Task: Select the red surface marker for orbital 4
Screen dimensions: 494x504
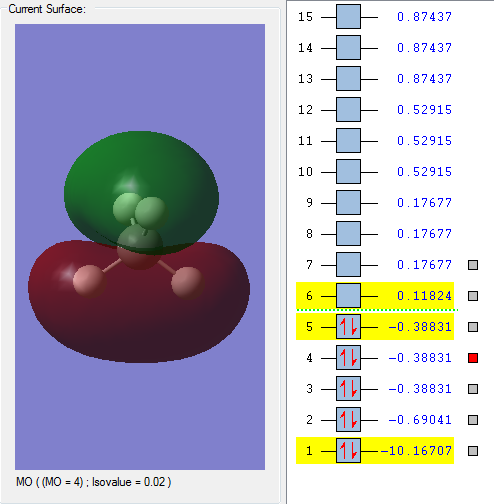Action: (x=473, y=358)
